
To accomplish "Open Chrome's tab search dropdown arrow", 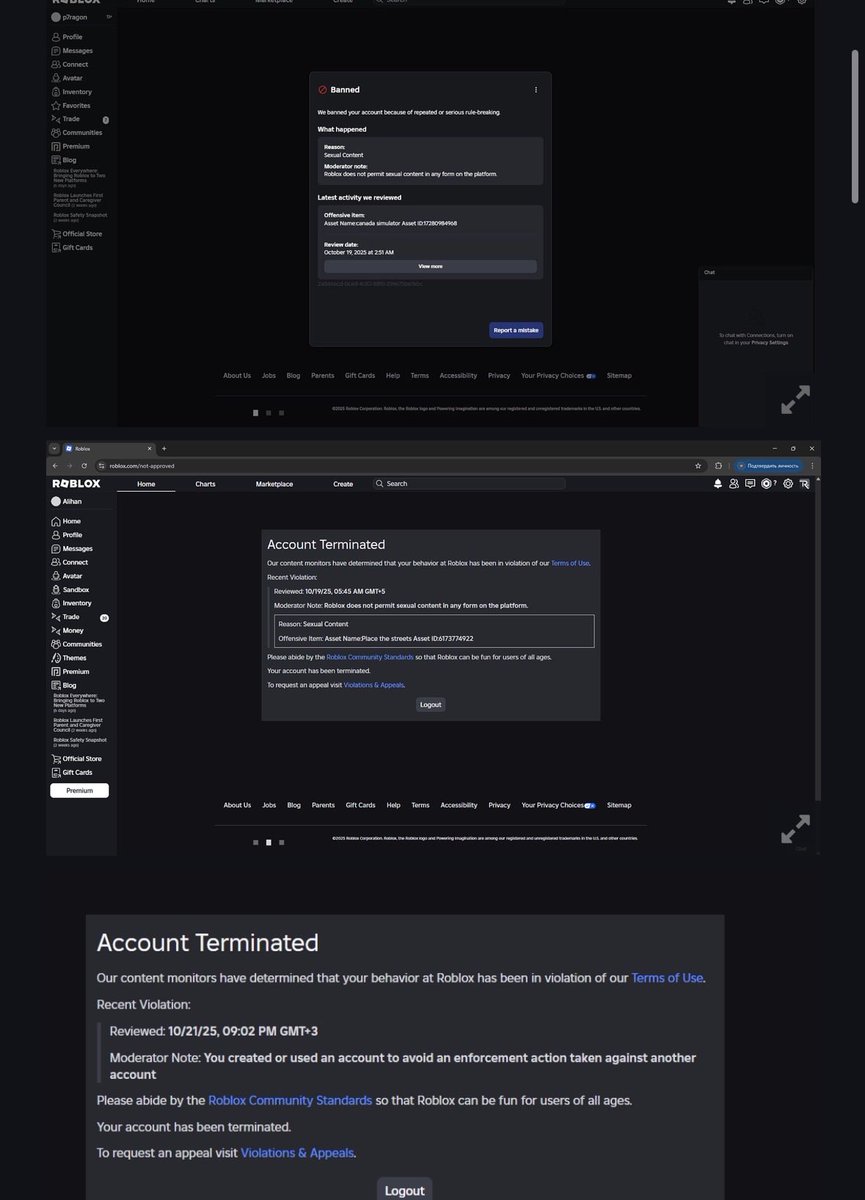I will pos(54,448).
